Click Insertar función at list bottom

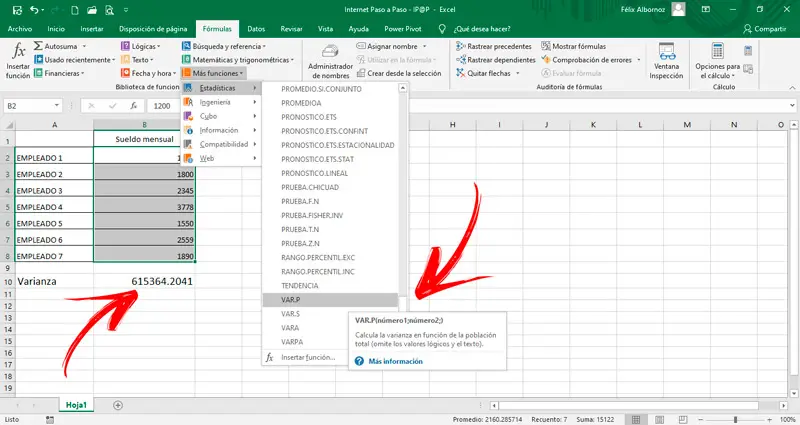[306, 357]
